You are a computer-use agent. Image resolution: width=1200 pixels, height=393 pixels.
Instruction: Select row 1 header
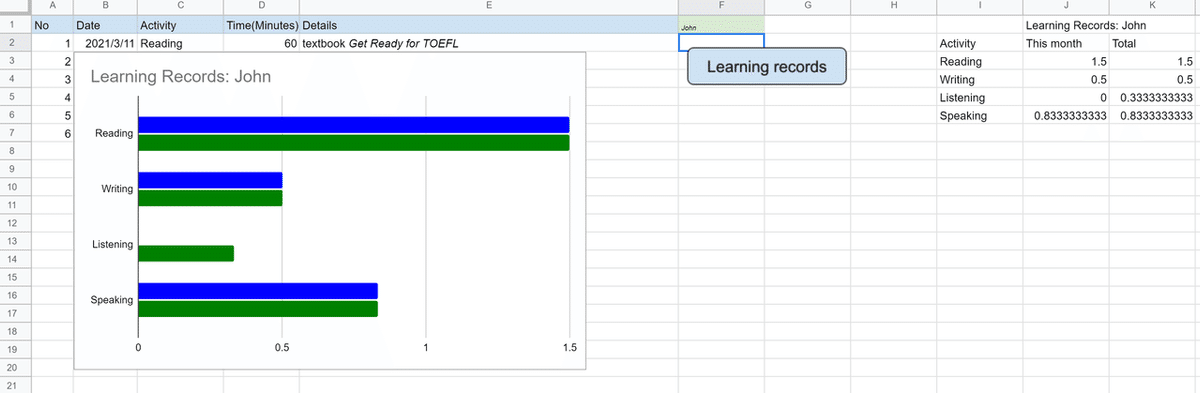(x=15, y=24)
